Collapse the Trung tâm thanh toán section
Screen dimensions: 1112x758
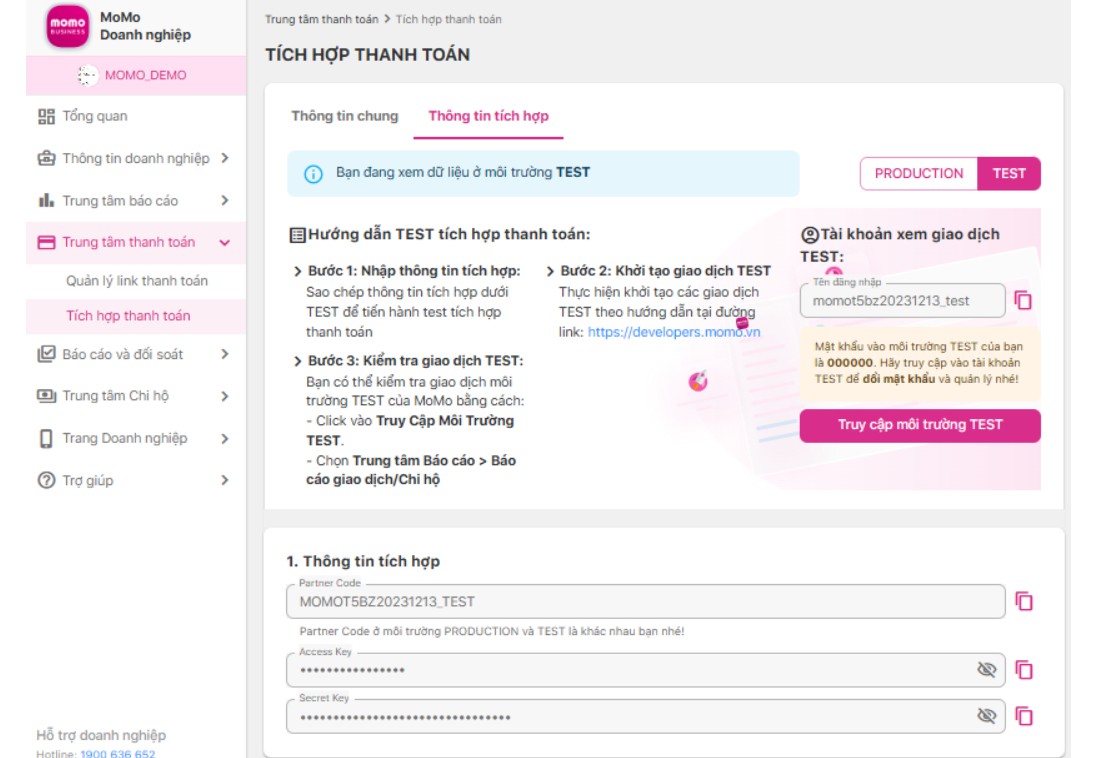click(225, 243)
